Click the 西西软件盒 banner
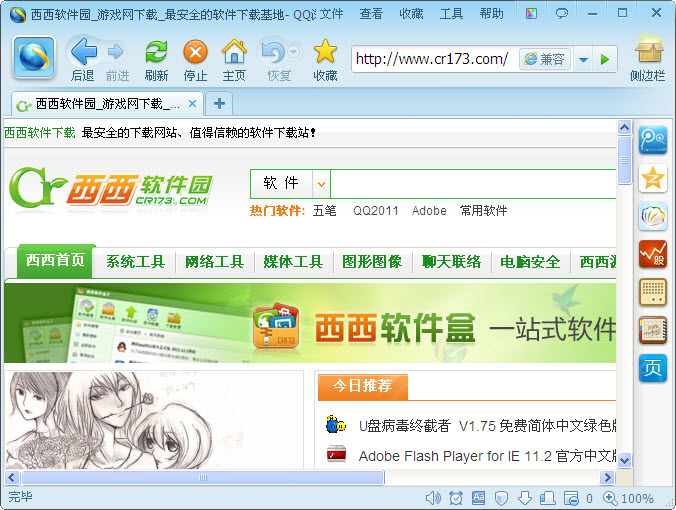676x510 pixels. [x=310, y=323]
